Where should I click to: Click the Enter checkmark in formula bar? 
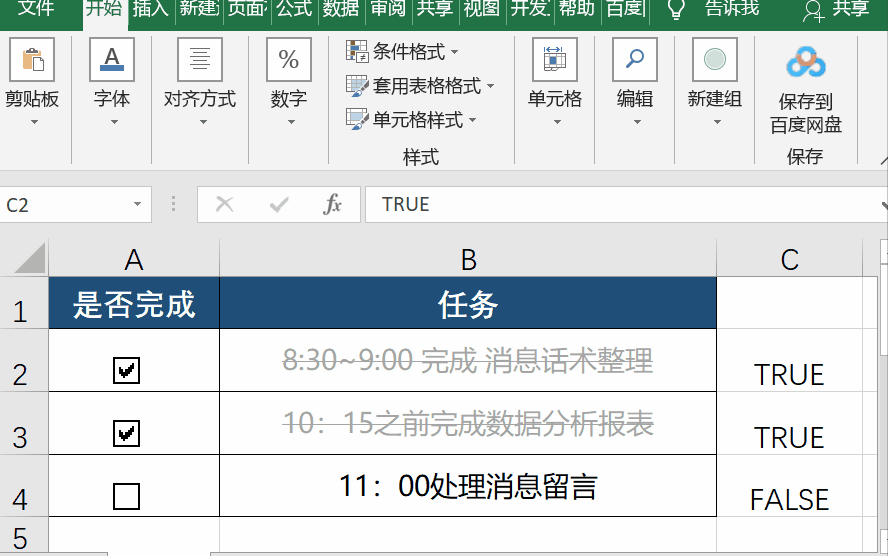279,204
